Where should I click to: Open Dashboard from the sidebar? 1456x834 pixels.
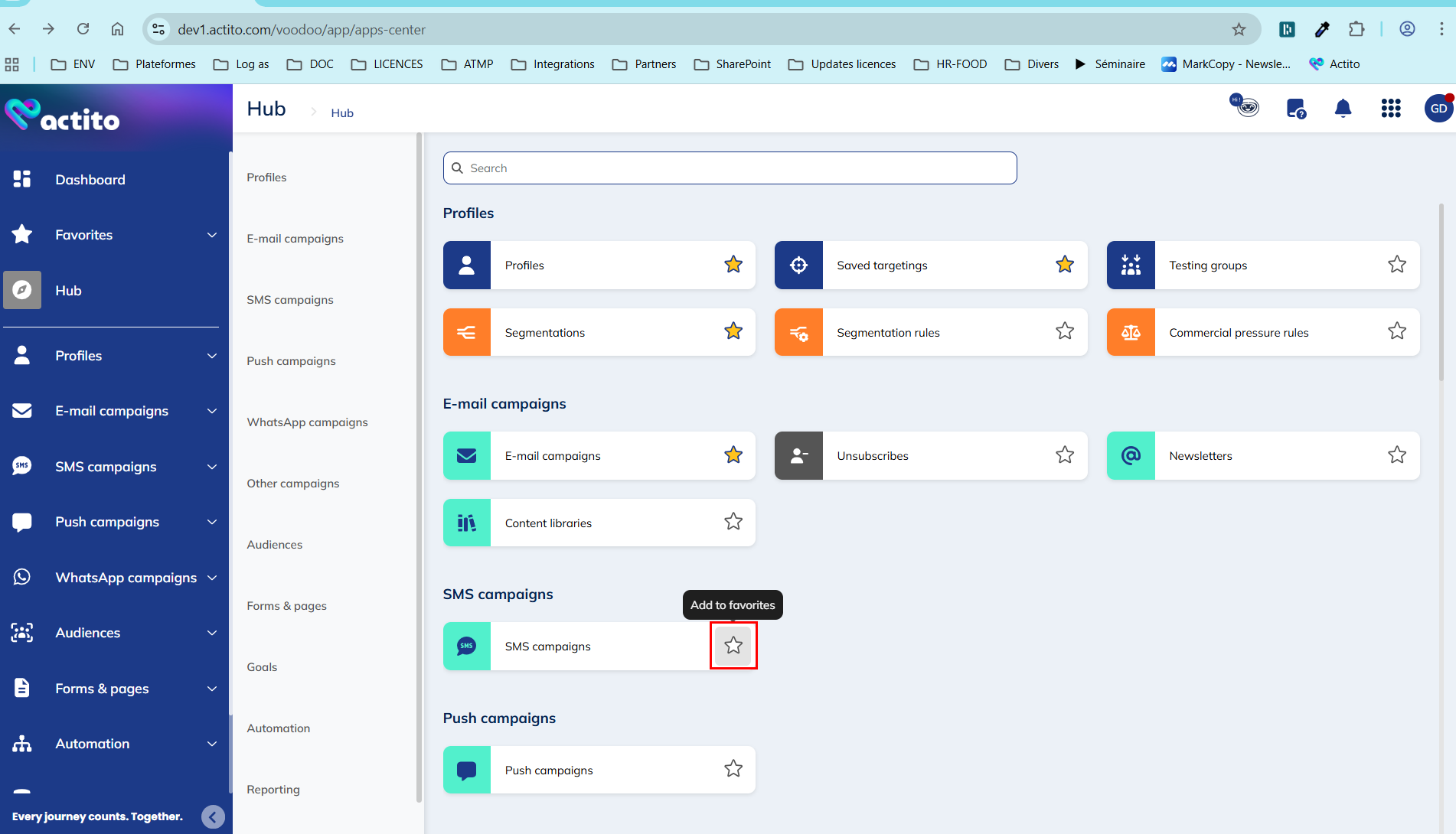point(90,180)
